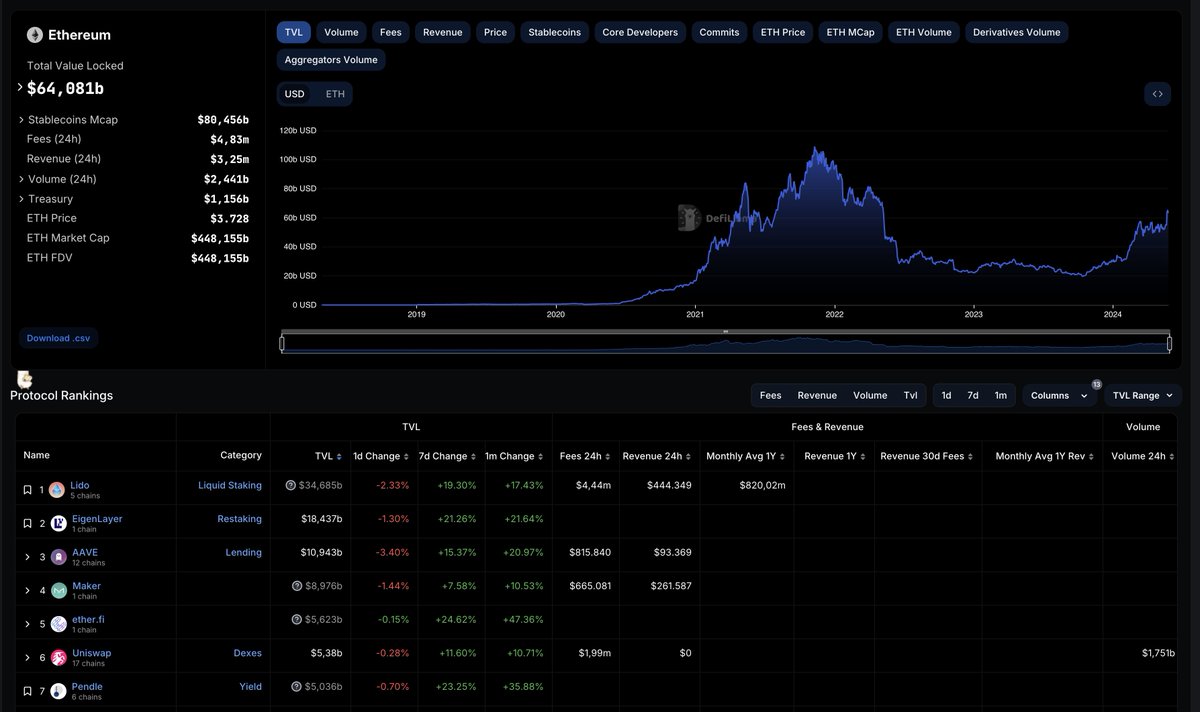The image size is (1200, 712).
Task: Select the Revenue tab in Protocol Rankings
Action: (x=817, y=395)
